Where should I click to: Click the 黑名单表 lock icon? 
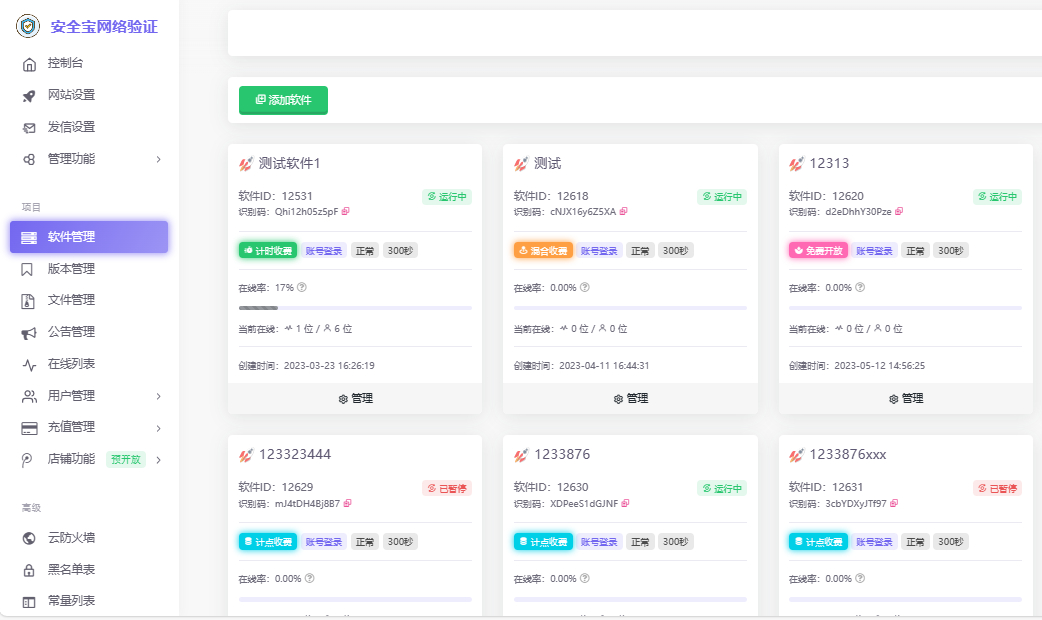point(30,568)
